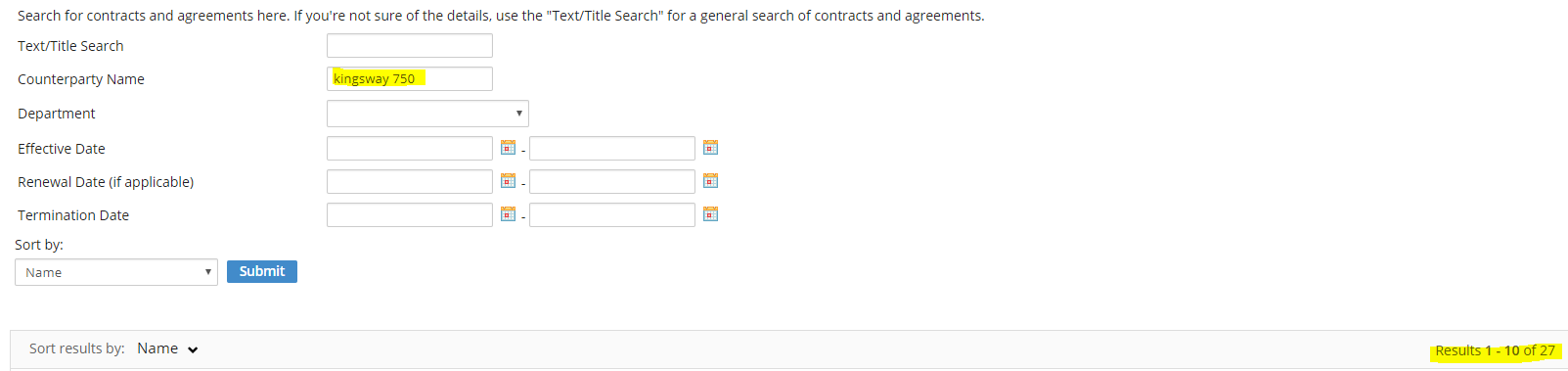This screenshot has width=1568, height=371.
Task: Click the Termination Date end input
Action: point(612,214)
